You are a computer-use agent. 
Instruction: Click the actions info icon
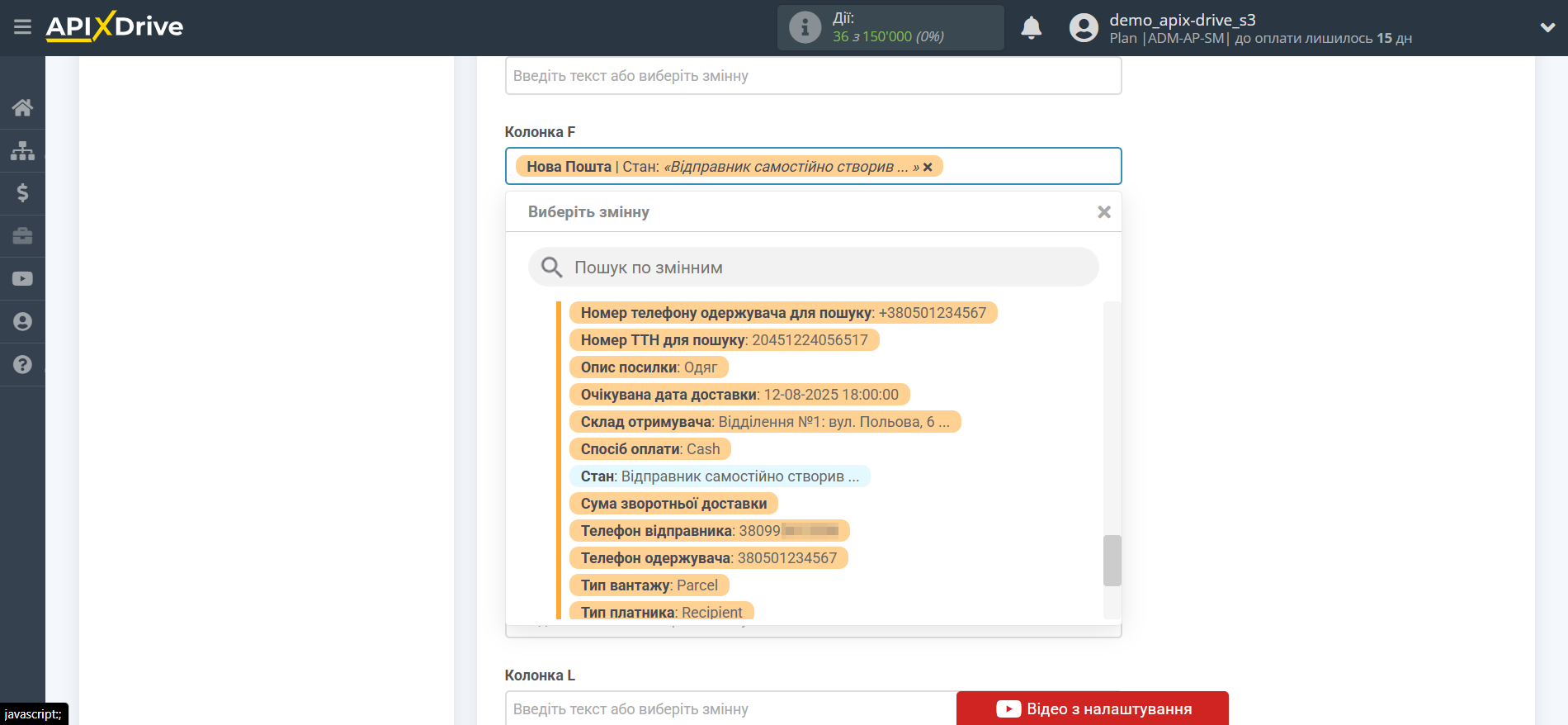805,27
